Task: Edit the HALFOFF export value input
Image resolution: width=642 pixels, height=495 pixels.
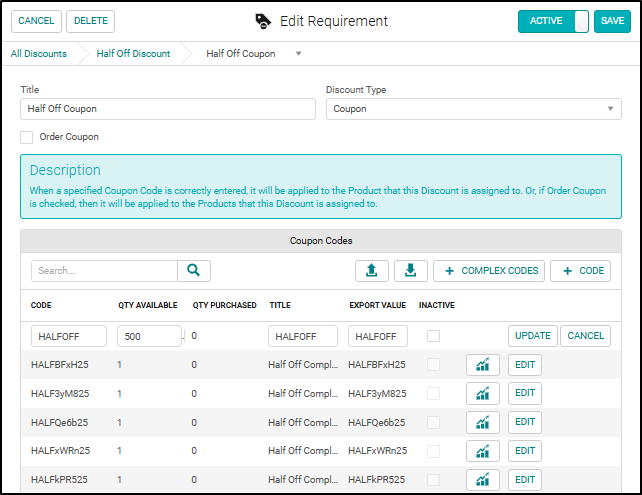Action: point(378,337)
